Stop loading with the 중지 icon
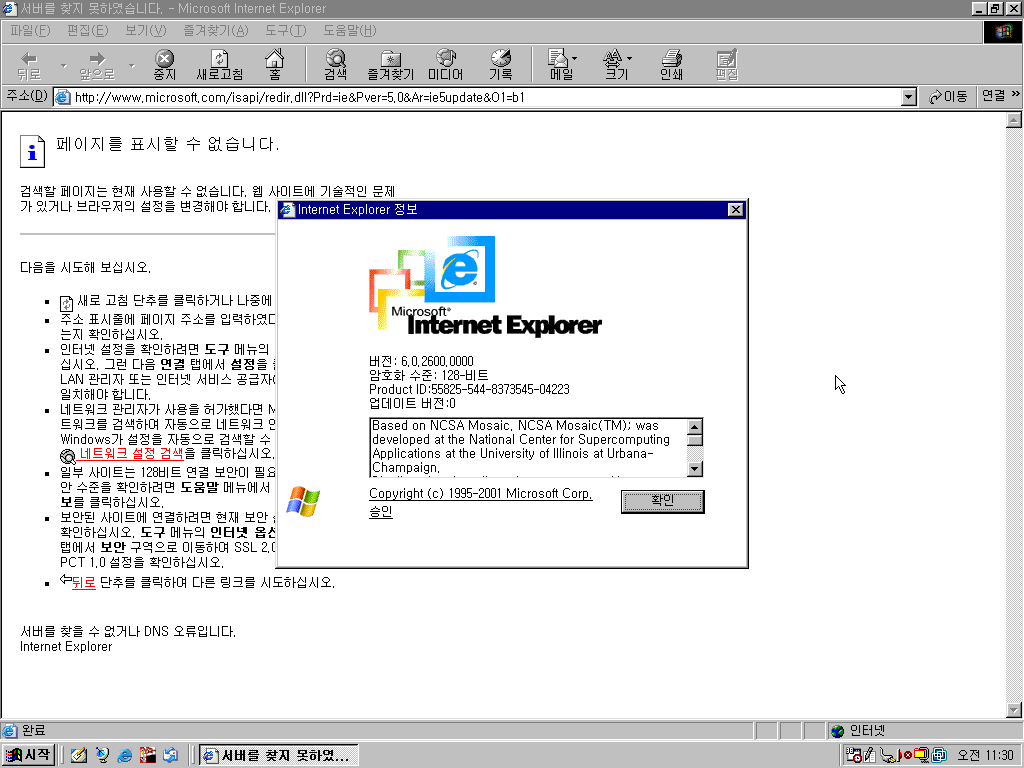This screenshot has width=1024, height=768. coord(165,65)
